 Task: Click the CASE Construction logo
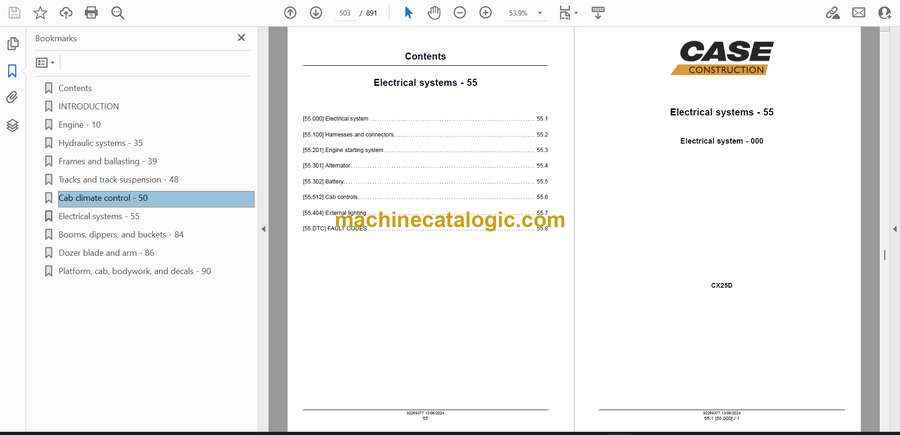pos(722,58)
